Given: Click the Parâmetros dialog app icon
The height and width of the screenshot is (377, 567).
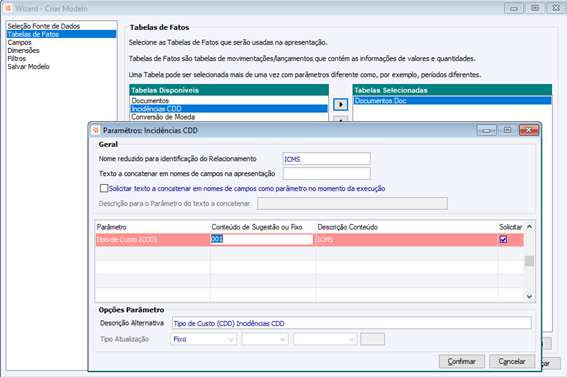Looking at the screenshot, I should pyautogui.click(x=95, y=130).
